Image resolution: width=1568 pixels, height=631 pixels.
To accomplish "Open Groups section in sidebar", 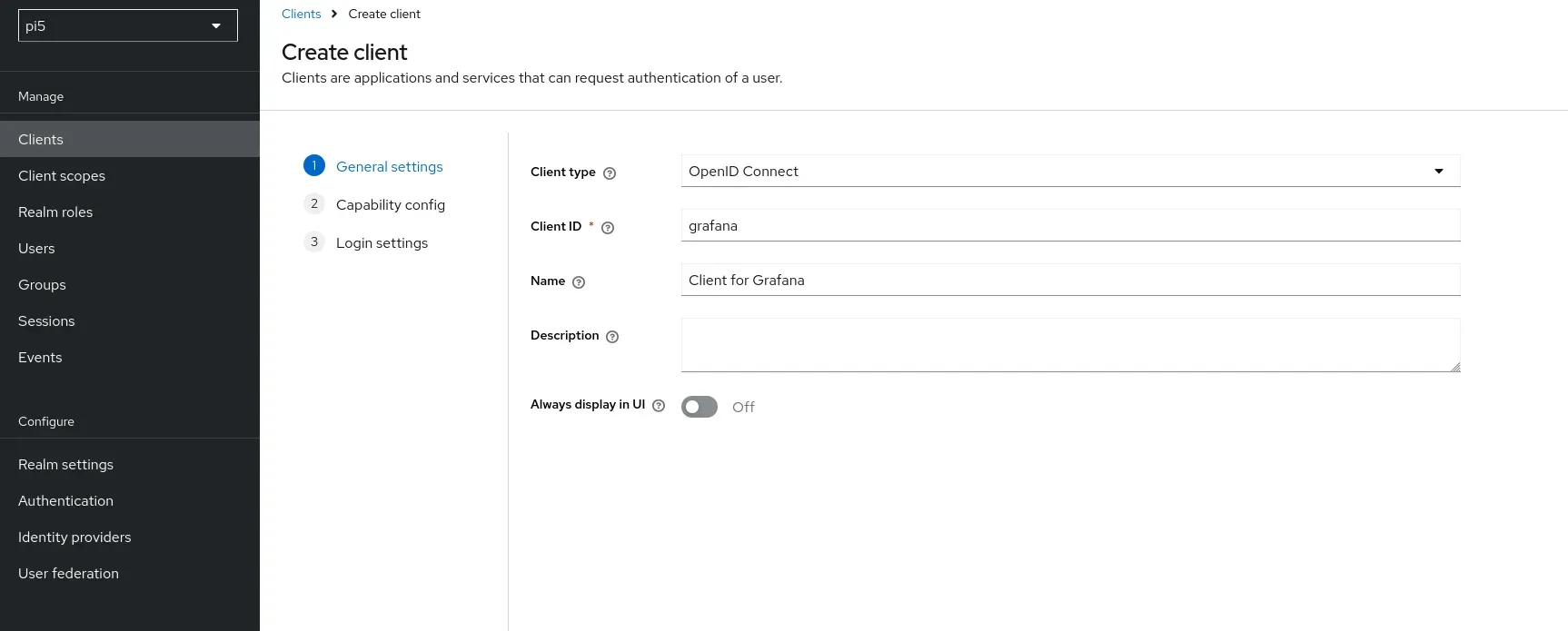I will point(130,284).
